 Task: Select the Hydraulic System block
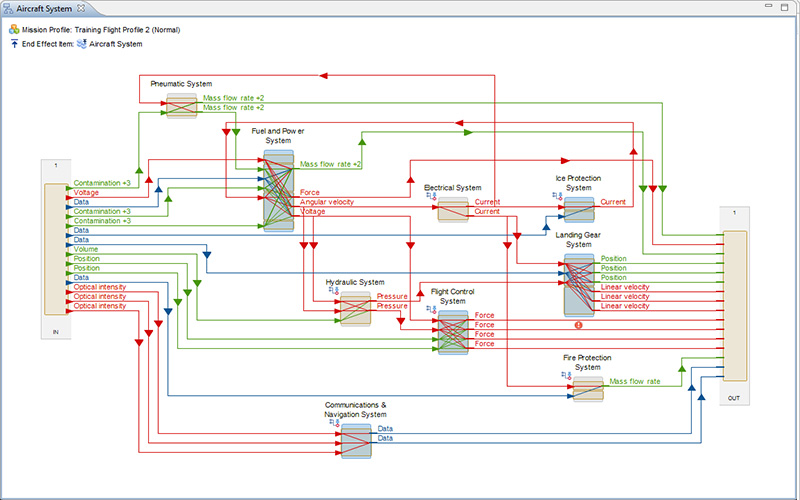coord(355,309)
